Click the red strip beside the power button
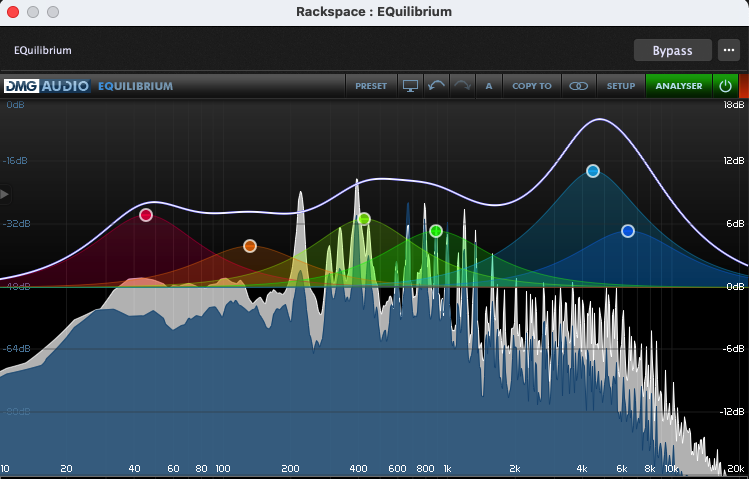Image resolution: width=749 pixels, height=479 pixels. click(x=744, y=86)
